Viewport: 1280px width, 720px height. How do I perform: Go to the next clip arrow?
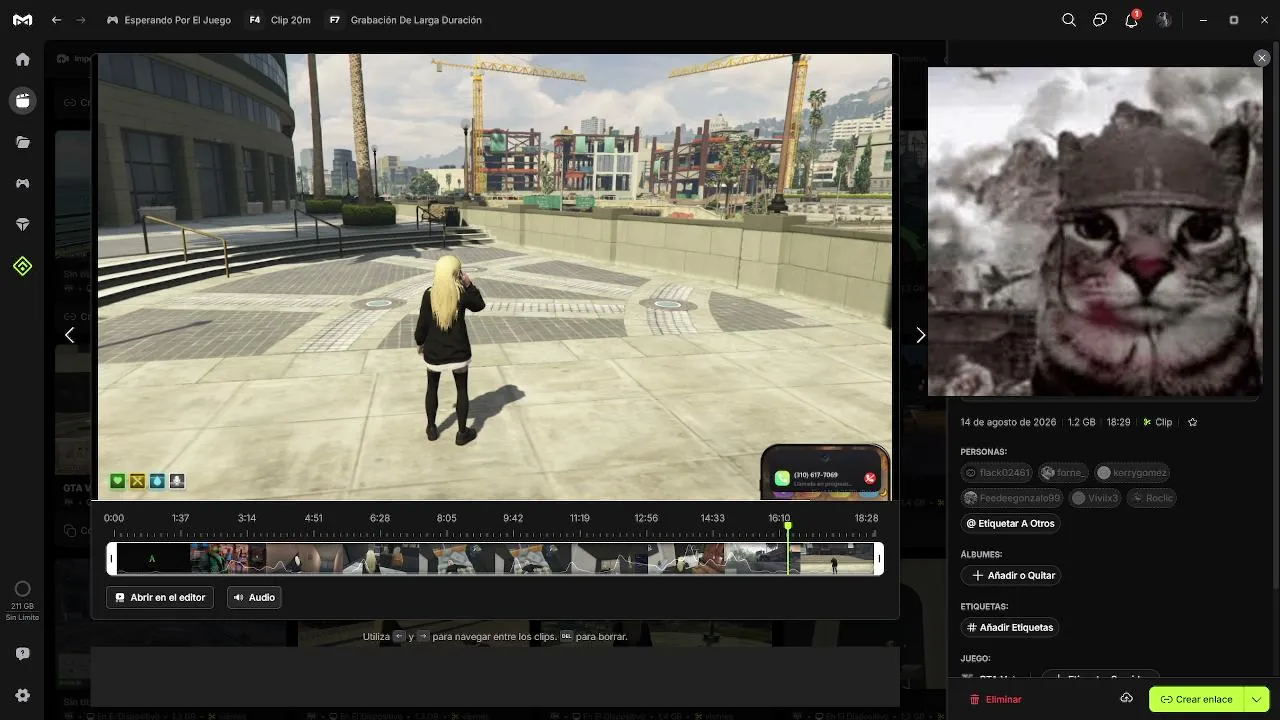921,335
